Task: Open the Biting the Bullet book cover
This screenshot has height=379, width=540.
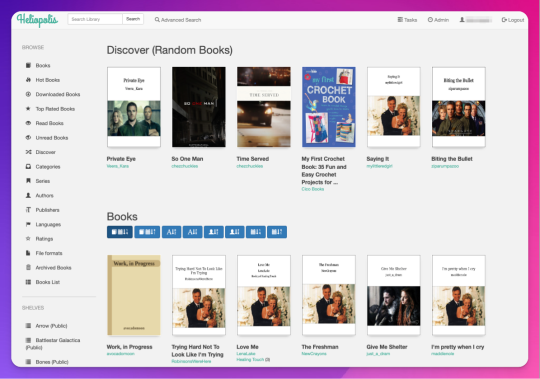Action: click(459, 107)
